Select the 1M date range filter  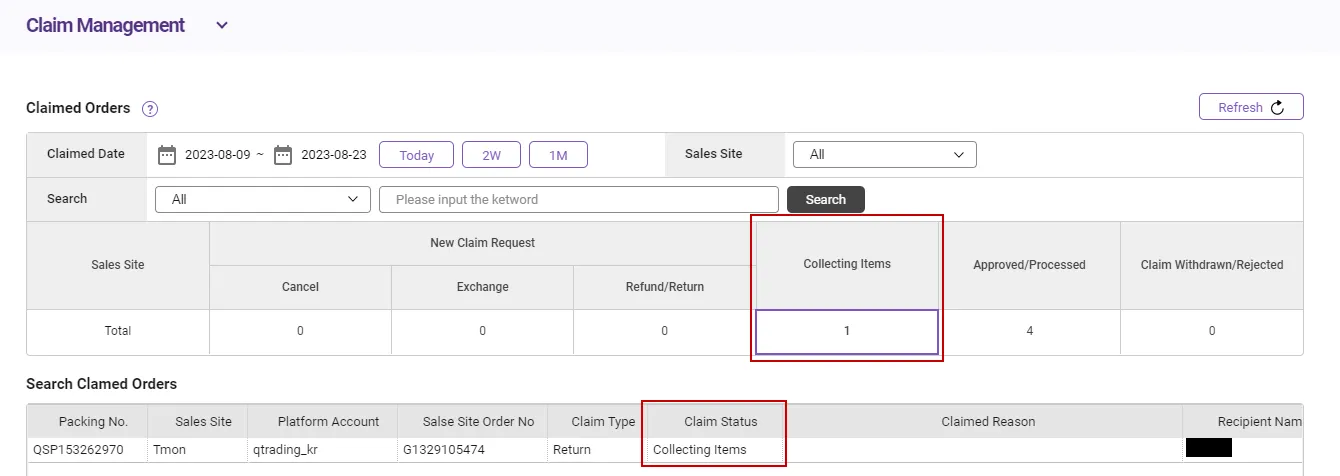click(558, 155)
